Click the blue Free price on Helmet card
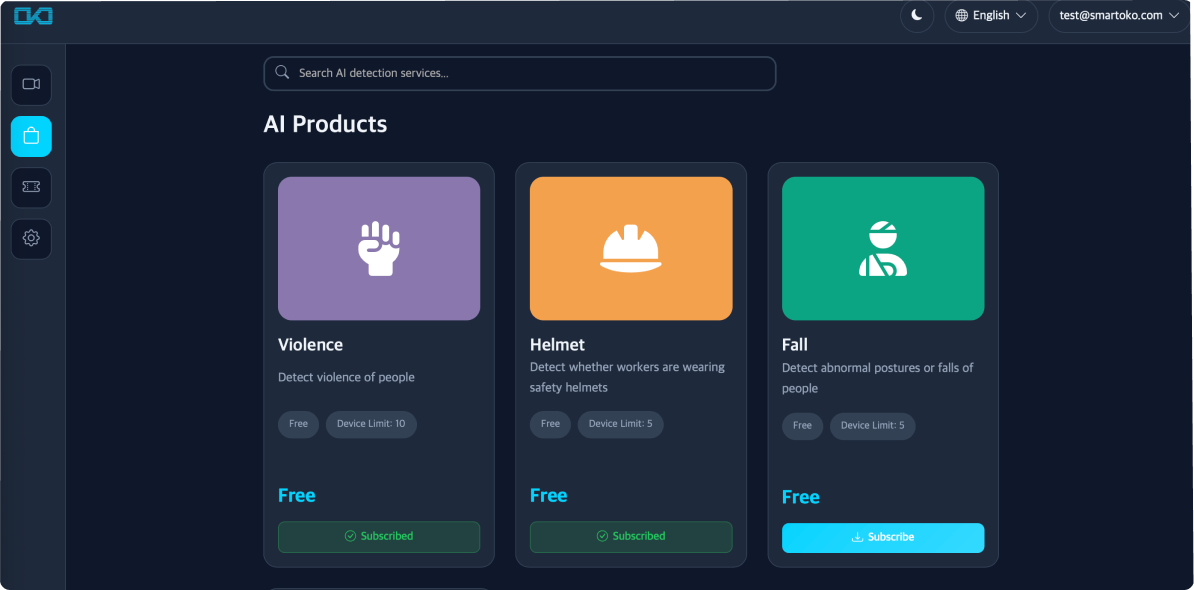1194x590 pixels. 549,496
